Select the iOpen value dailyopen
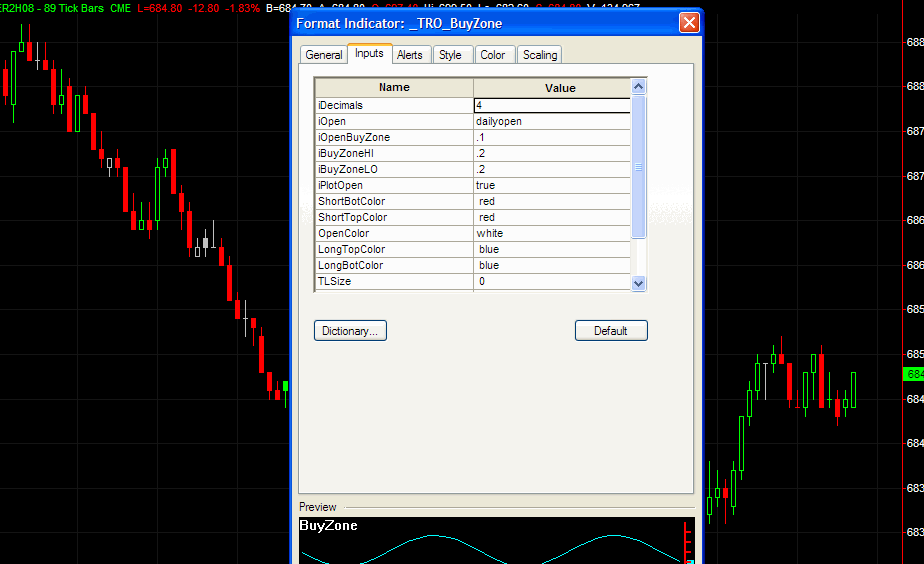 point(551,121)
